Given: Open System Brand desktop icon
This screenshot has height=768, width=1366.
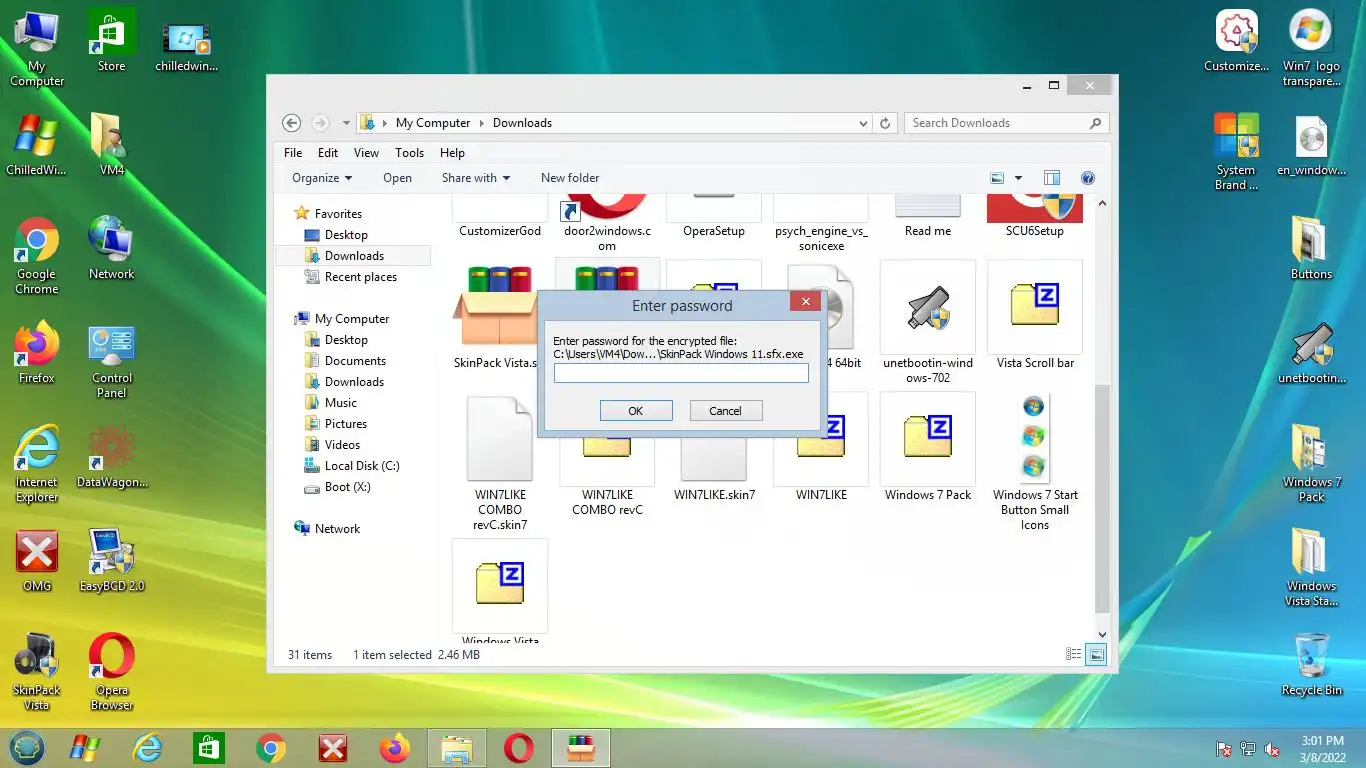Looking at the screenshot, I should tap(1237, 152).
